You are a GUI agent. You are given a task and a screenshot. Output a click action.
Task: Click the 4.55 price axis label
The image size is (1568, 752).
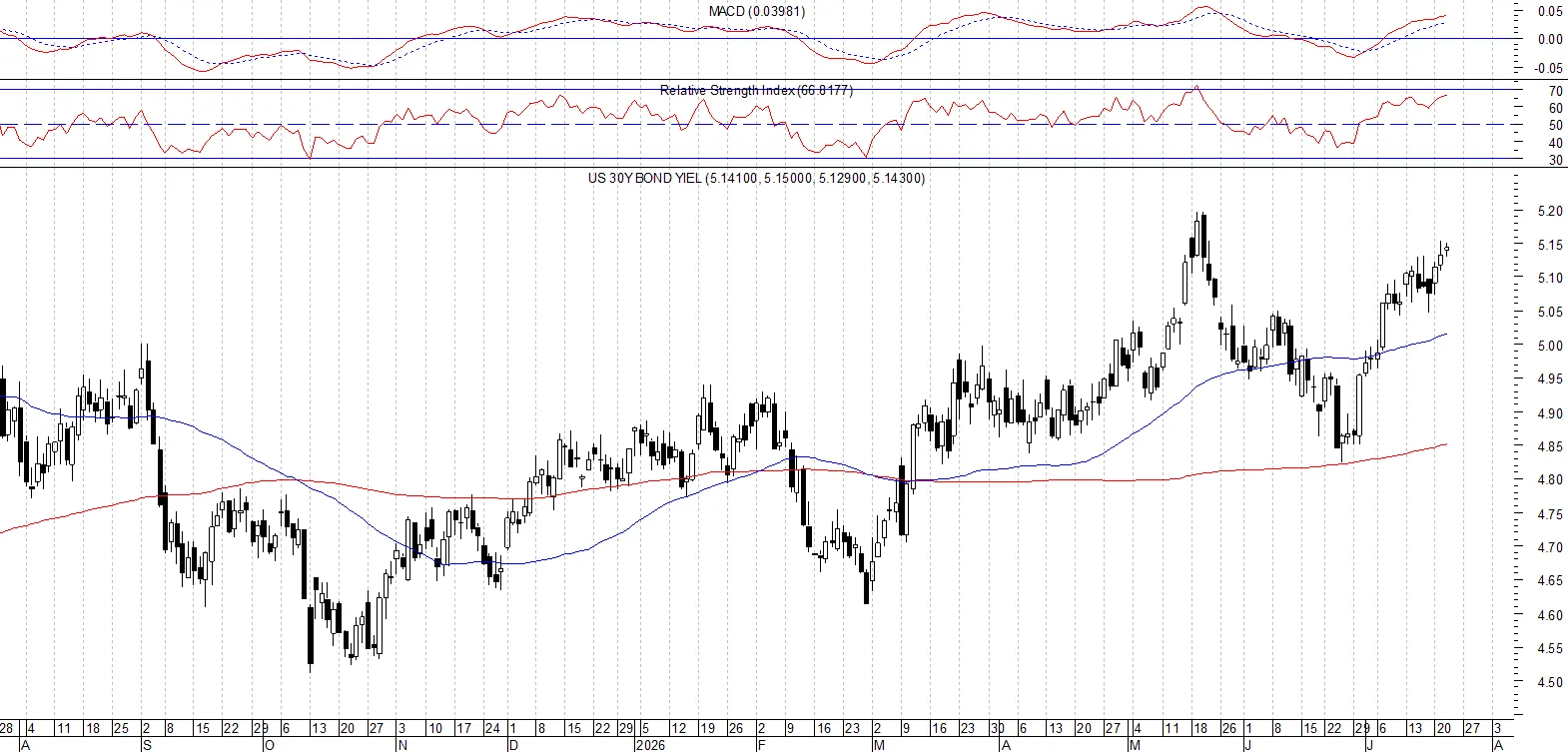[1551, 649]
